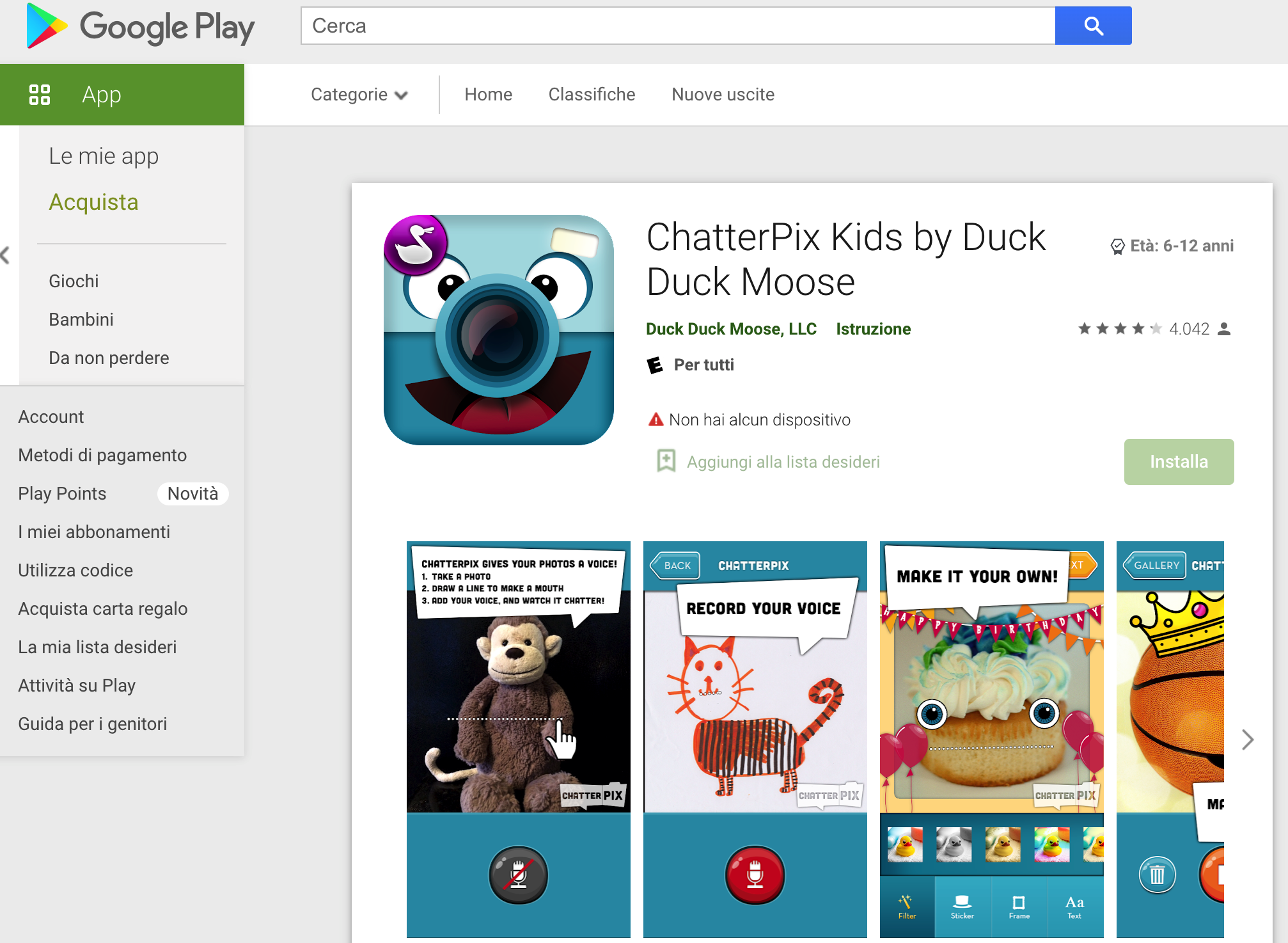This screenshot has width=1288, height=943.
Task: Open Duck Duck Moose, LLC developer link
Action: pos(731,329)
